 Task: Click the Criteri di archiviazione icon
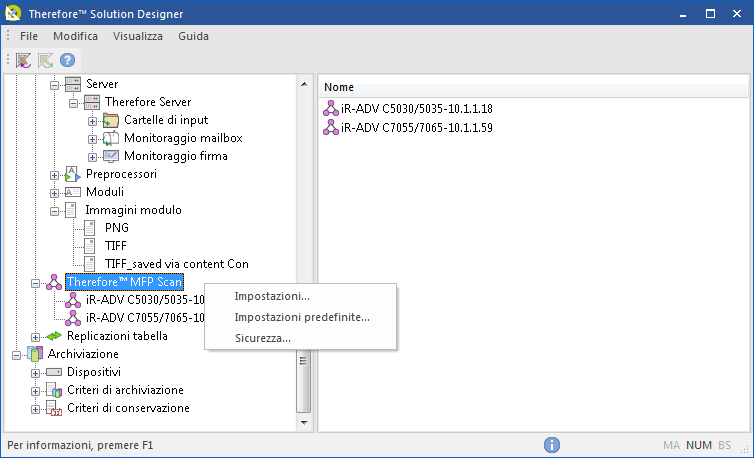[54, 390]
